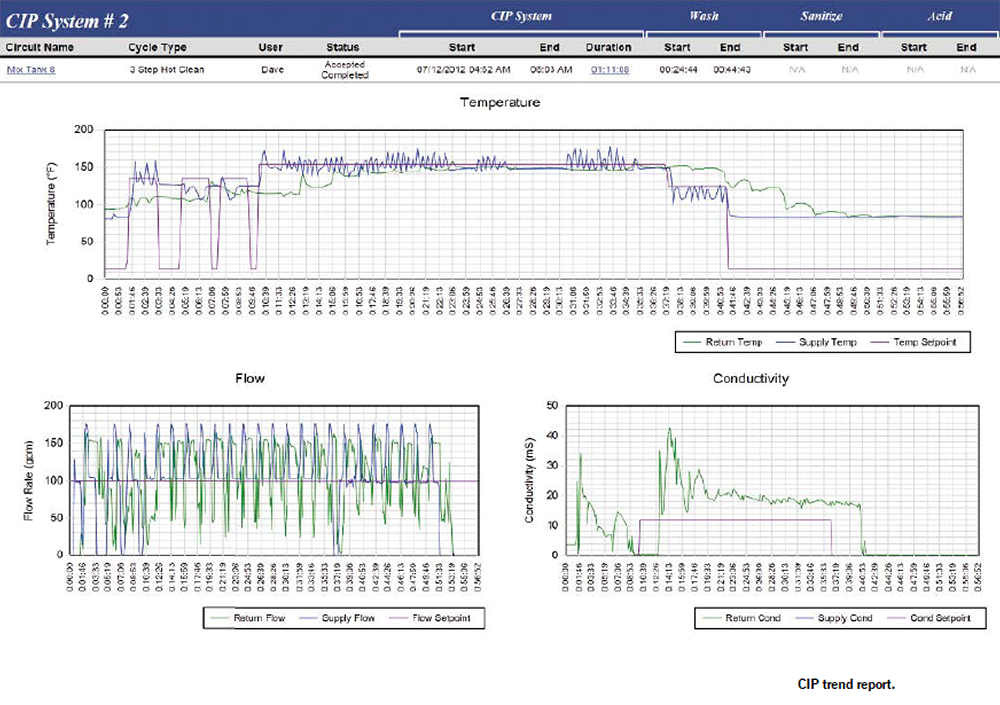Click the 'Accepted Completed' status cell
Image resolution: width=1000 pixels, height=705 pixels.
344,70
